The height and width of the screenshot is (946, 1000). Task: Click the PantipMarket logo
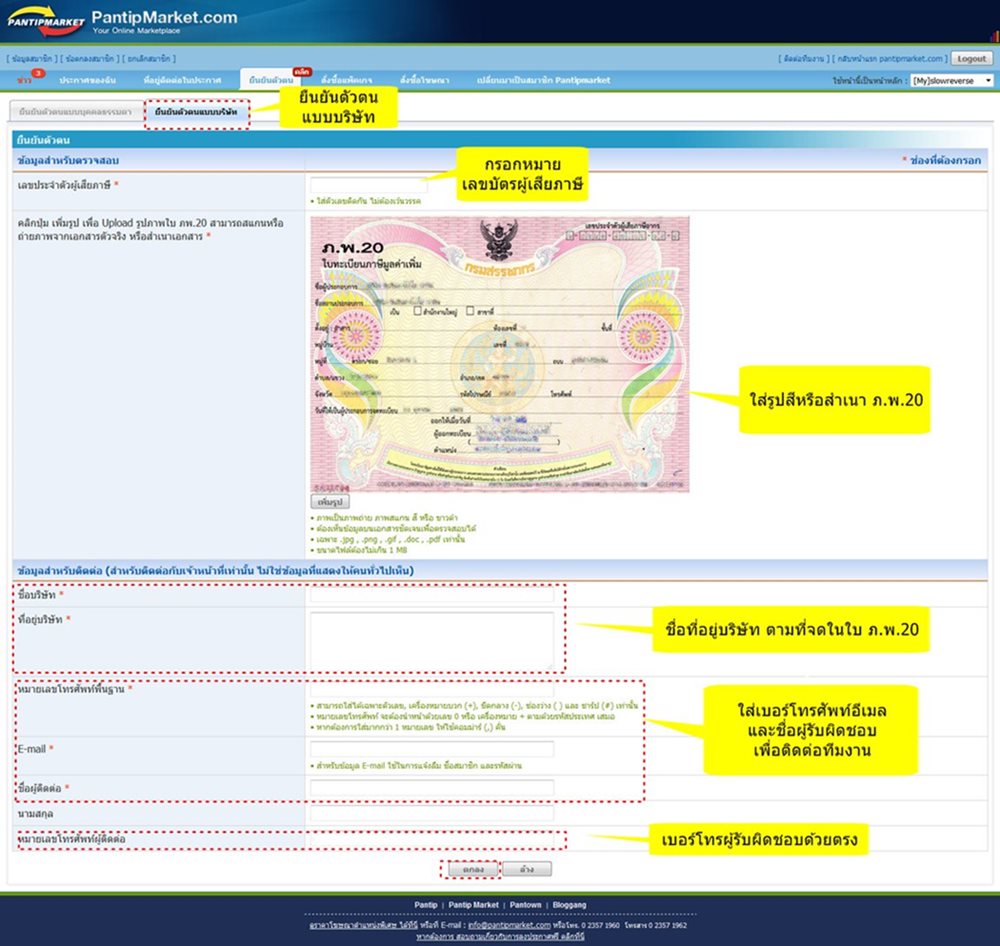click(122, 22)
